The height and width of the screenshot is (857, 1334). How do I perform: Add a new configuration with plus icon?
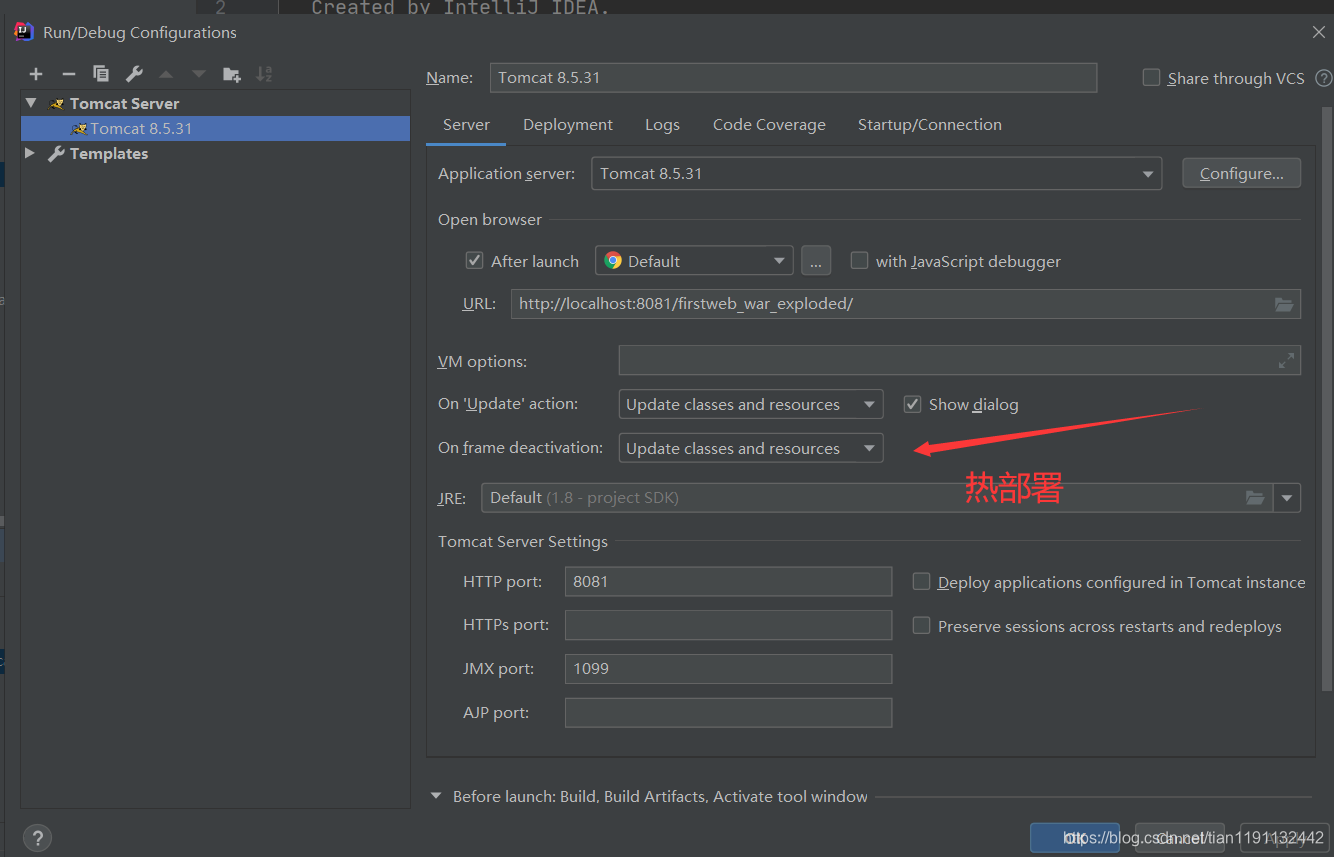pyautogui.click(x=36, y=74)
